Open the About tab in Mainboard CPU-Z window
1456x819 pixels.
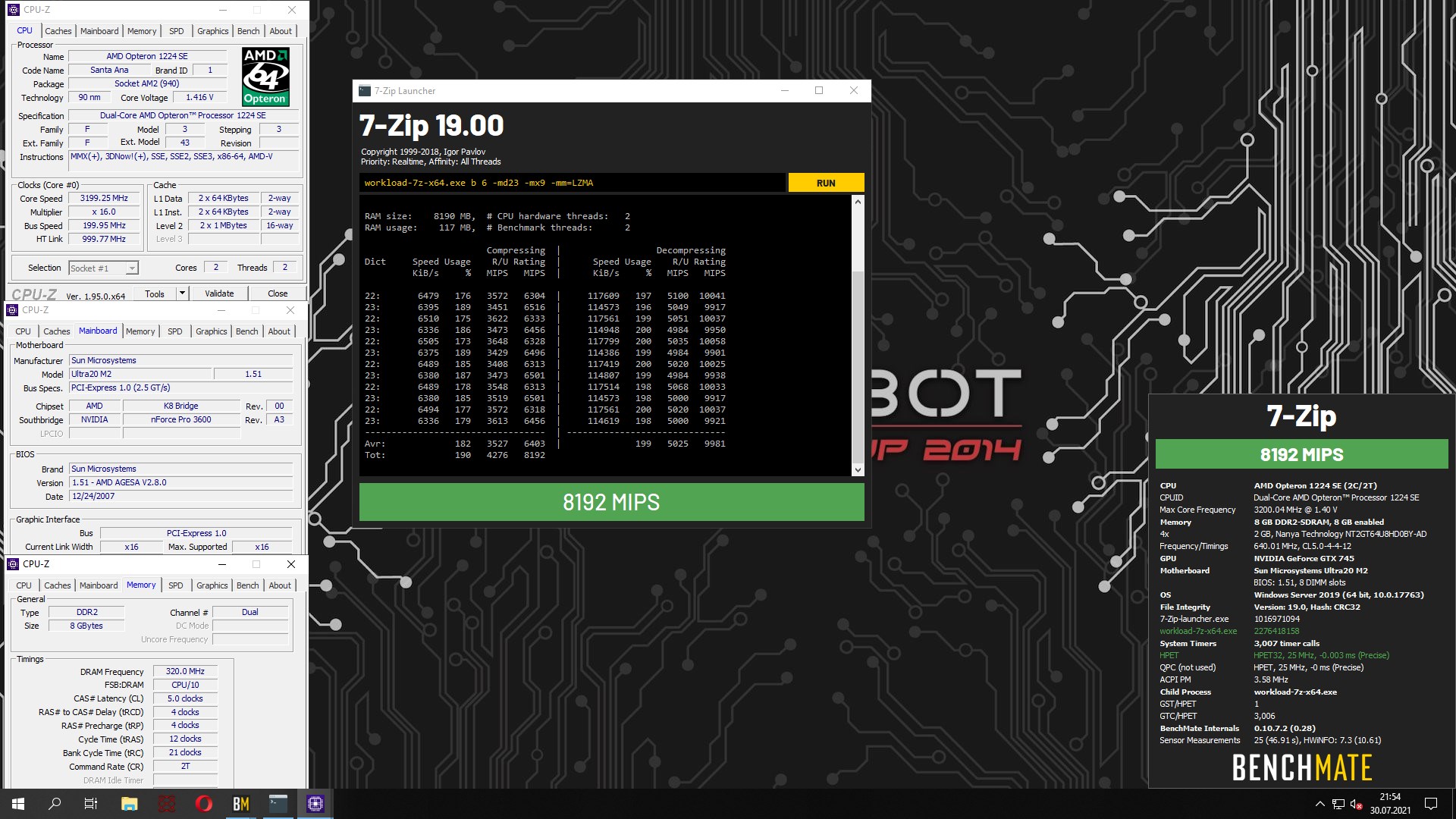coord(279,331)
